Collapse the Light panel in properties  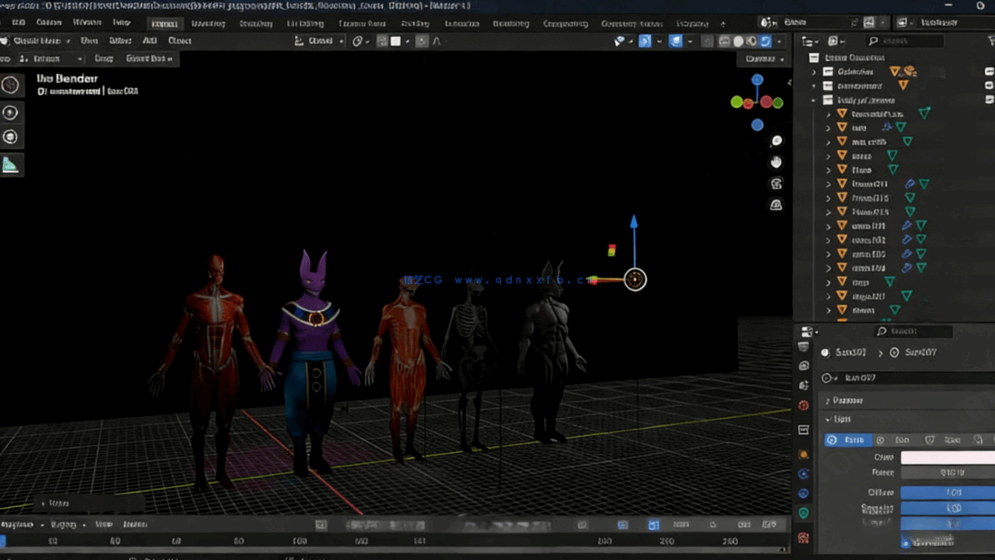pos(827,420)
